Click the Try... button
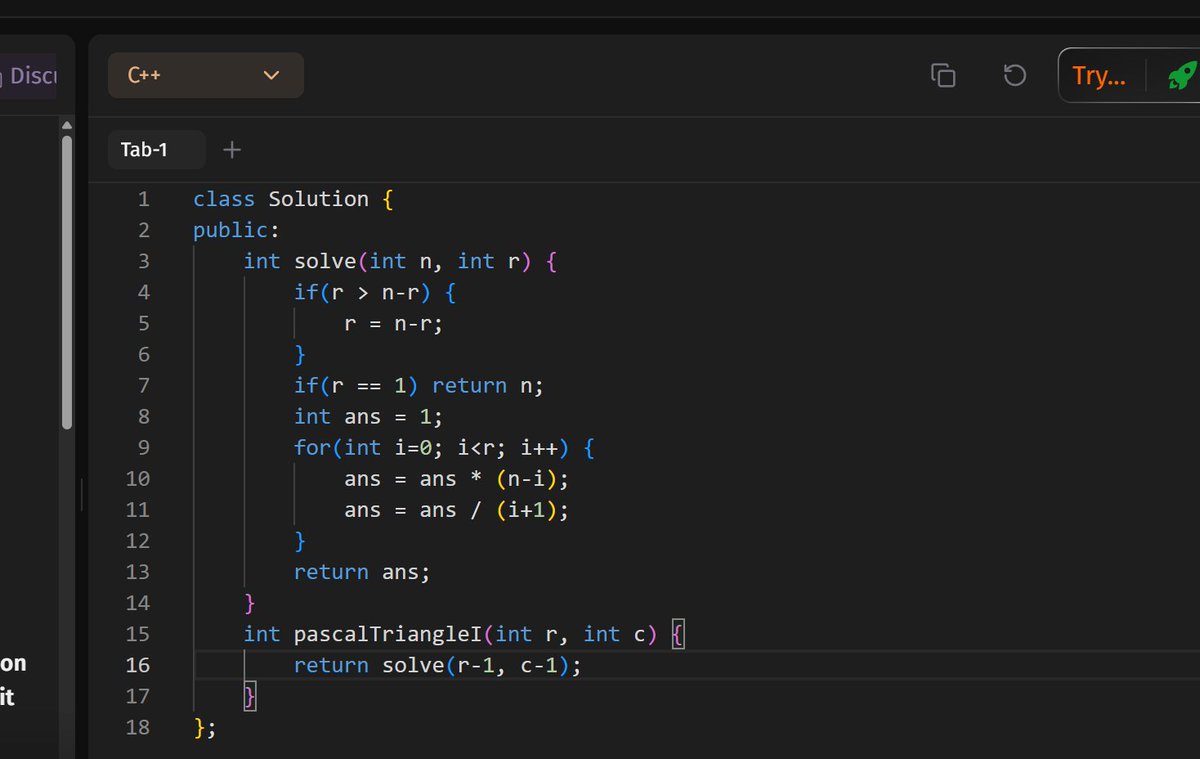Viewport: 1200px width, 759px height. [1099, 76]
